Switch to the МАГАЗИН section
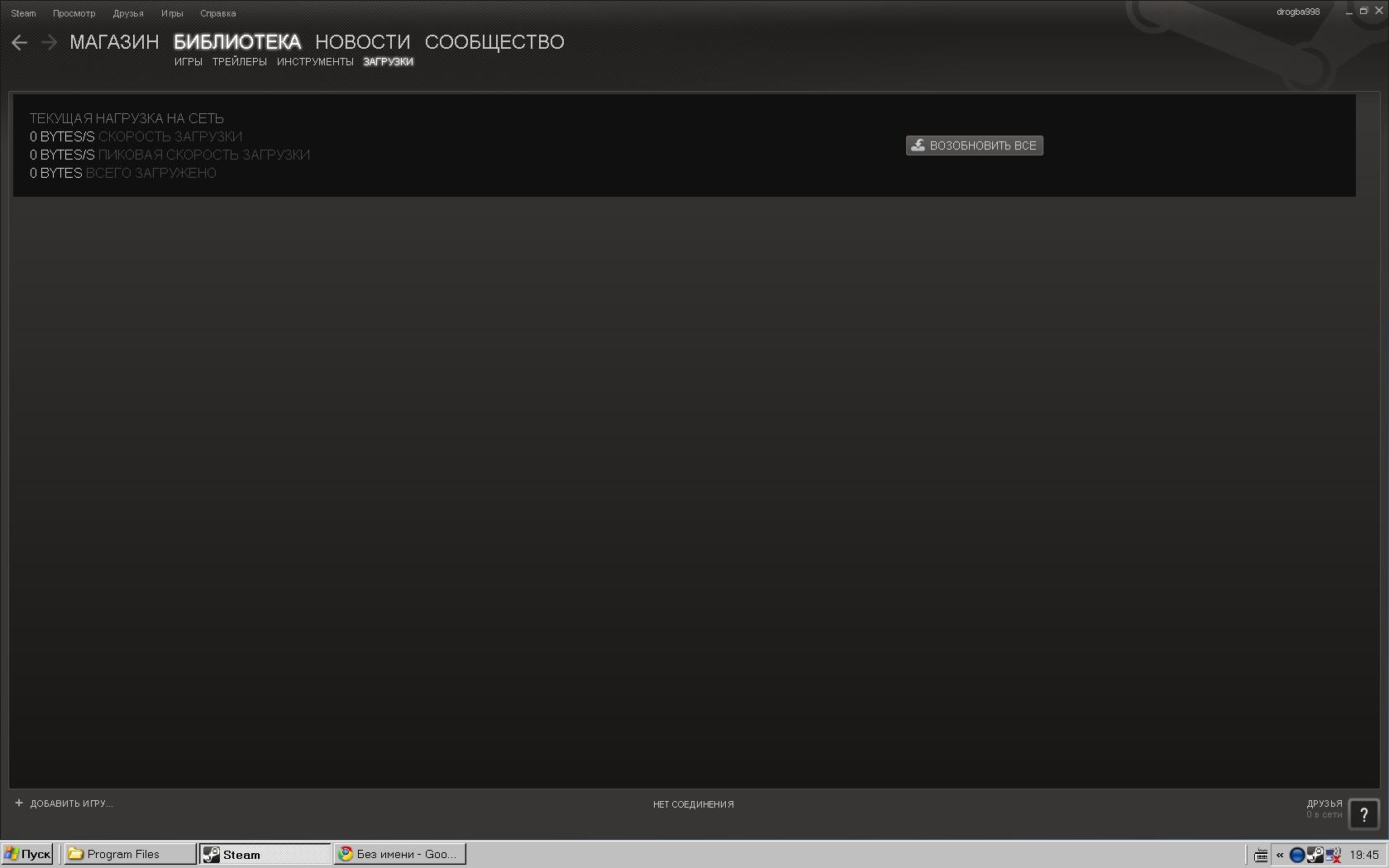The width and height of the screenshot is (1389, 868). tap(114, 42)
